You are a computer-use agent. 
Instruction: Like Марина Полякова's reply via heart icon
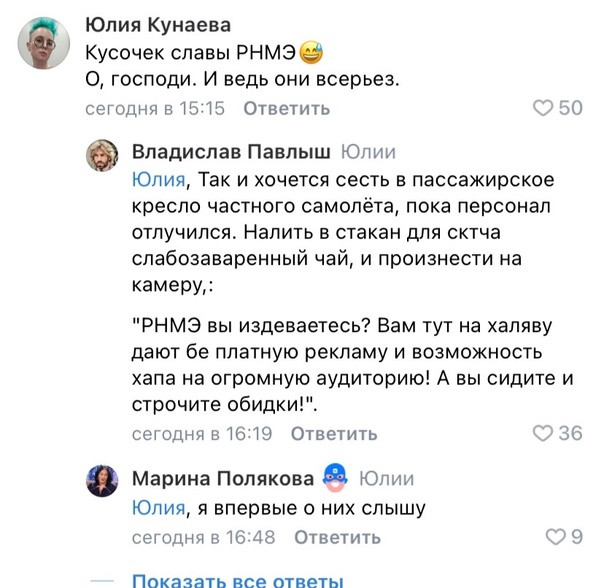pos(555,537)
